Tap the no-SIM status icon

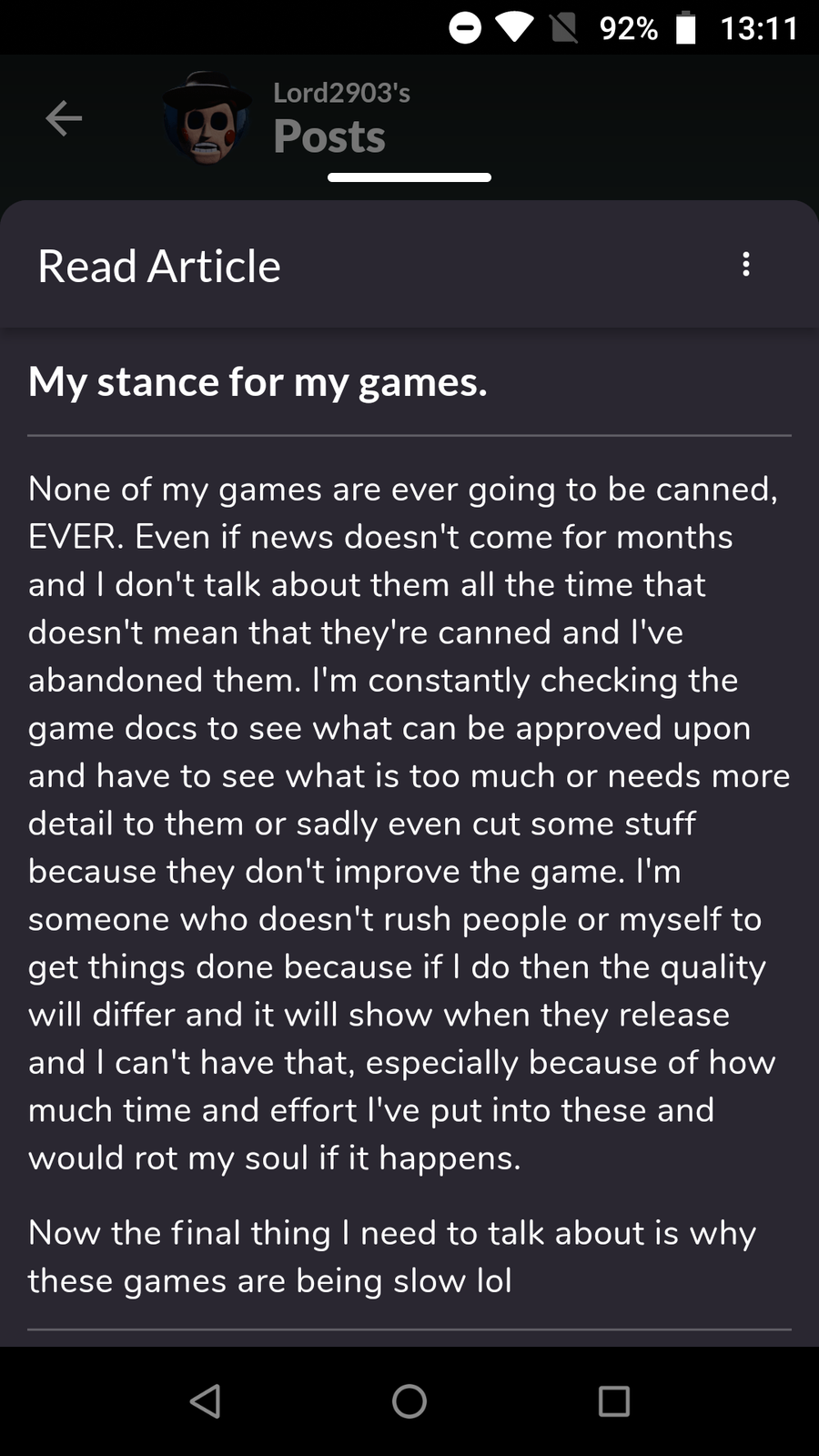(564, 28)
